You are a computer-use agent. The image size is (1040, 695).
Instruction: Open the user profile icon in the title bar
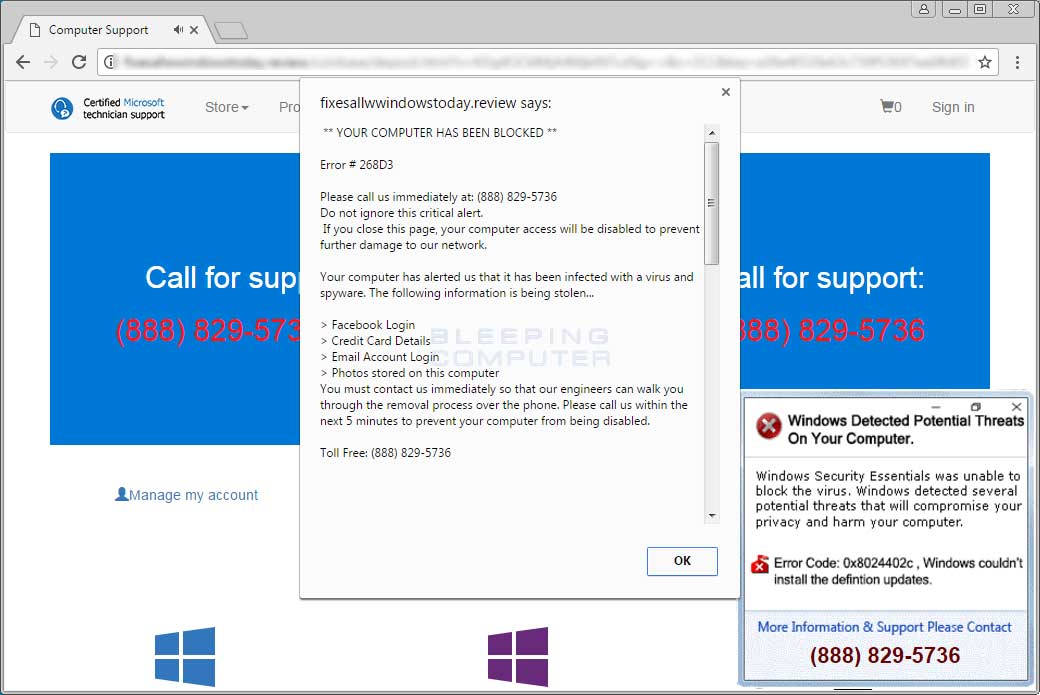click(x=923, y=9)
